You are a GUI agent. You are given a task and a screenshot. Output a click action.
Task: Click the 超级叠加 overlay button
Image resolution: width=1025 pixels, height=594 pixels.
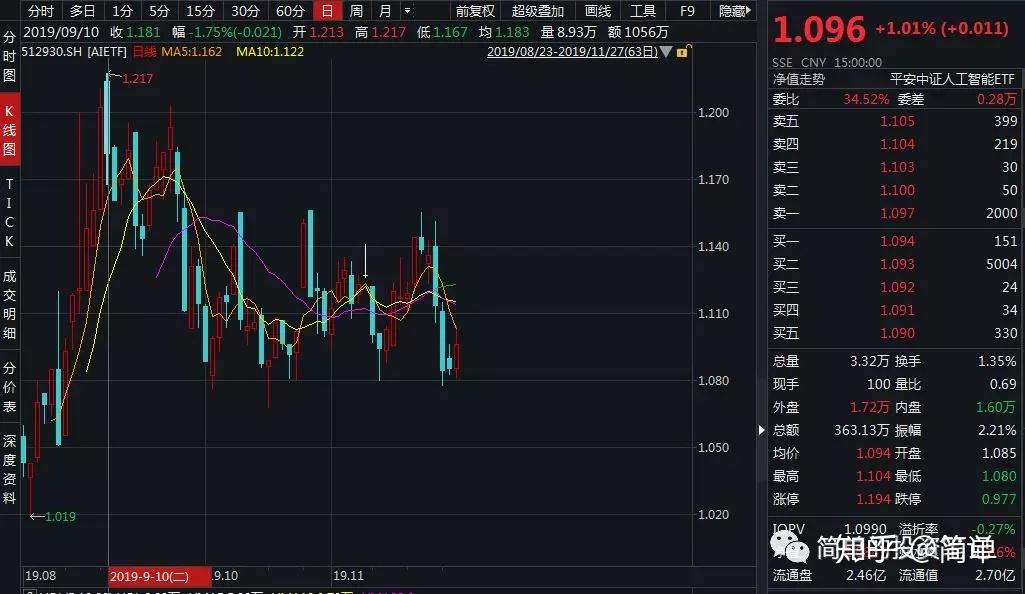point(537,11)
